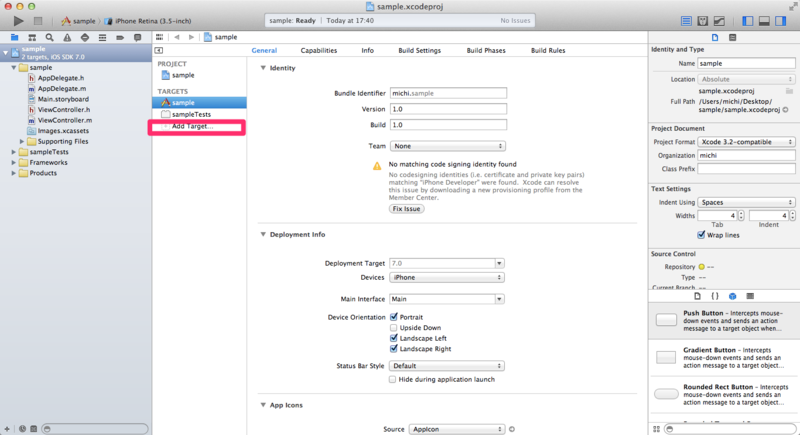This screenshot has height=435, width=800.
Task: Open the search navigator magnifier
Action: point(49,37)
